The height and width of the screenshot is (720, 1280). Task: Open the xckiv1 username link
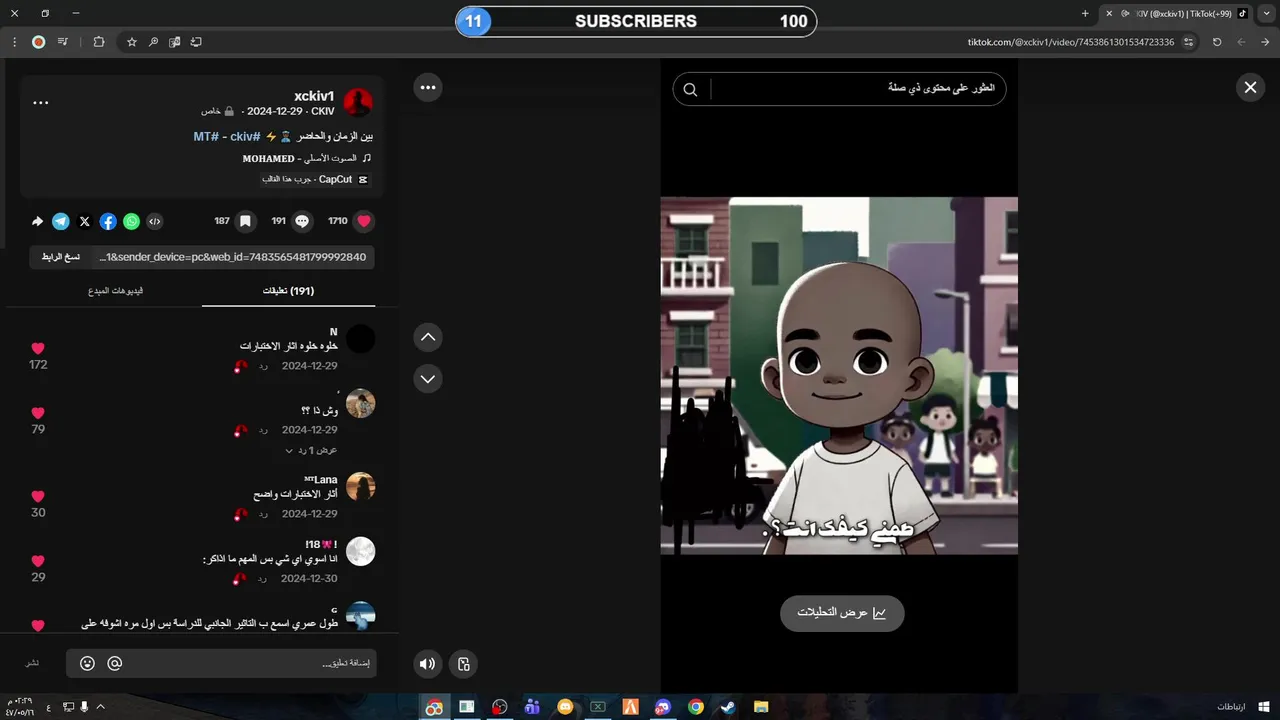point(314,96)
